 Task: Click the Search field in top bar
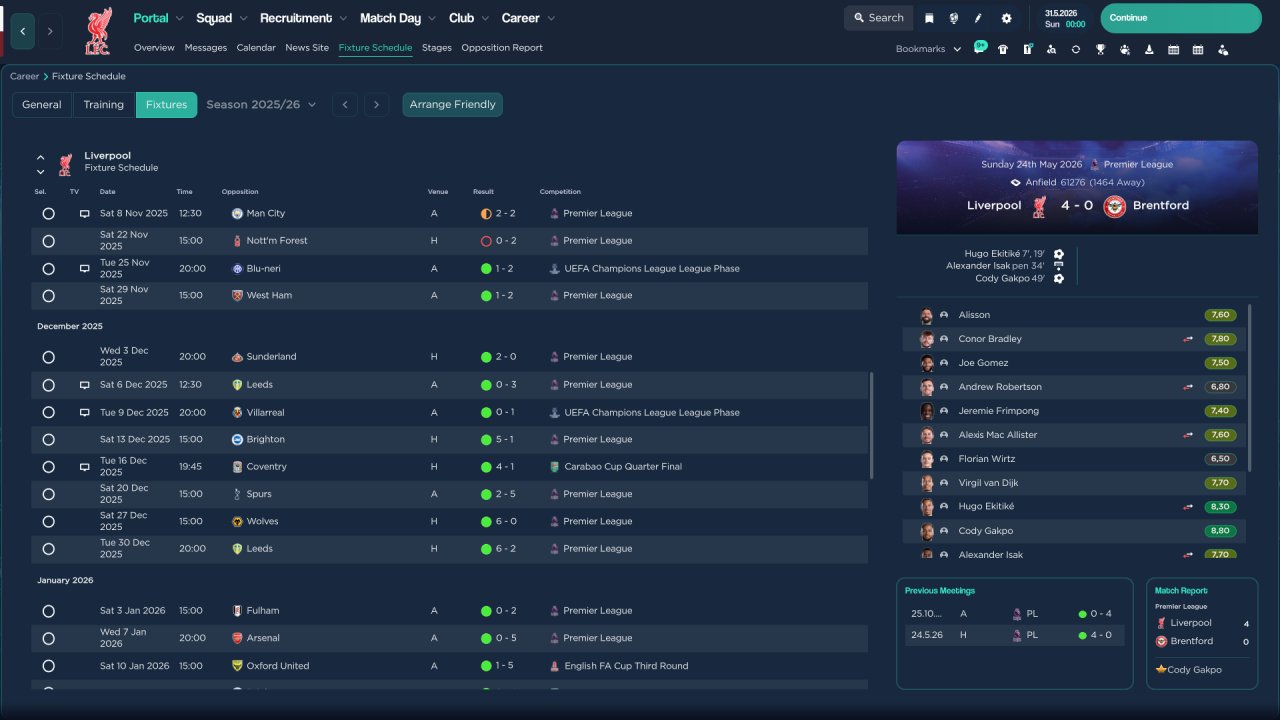(879, 18)
